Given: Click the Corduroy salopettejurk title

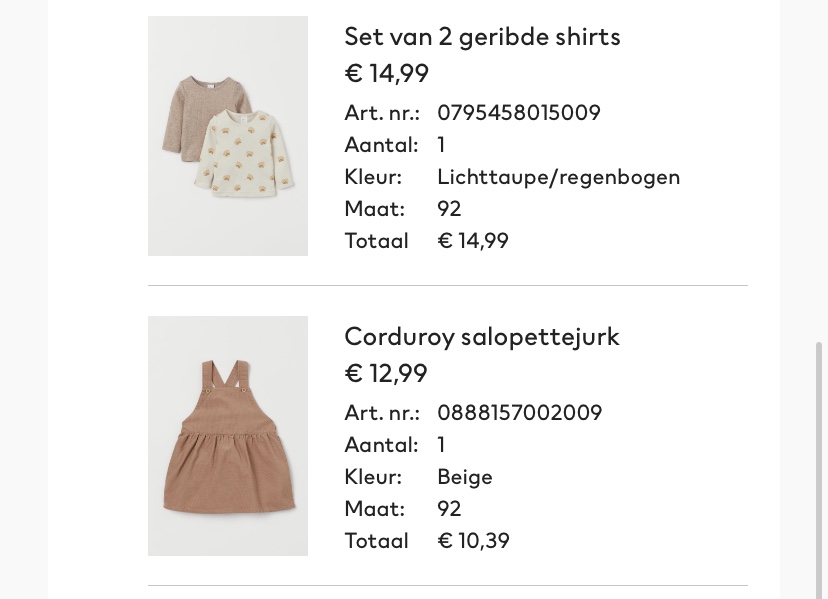Looking at the screenshot, I should (x=482, y=337).
